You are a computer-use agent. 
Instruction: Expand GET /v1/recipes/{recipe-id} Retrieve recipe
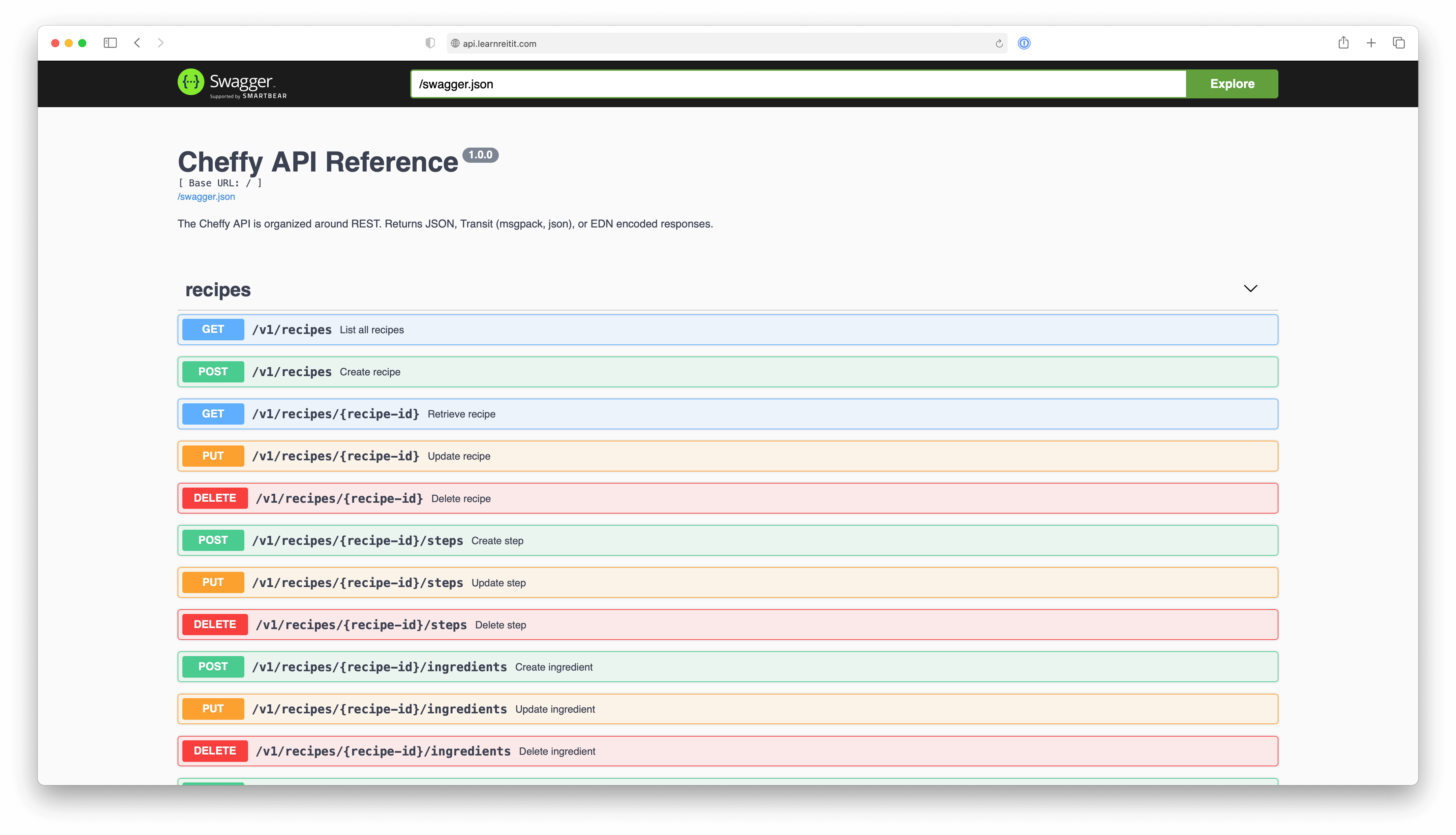728,414
